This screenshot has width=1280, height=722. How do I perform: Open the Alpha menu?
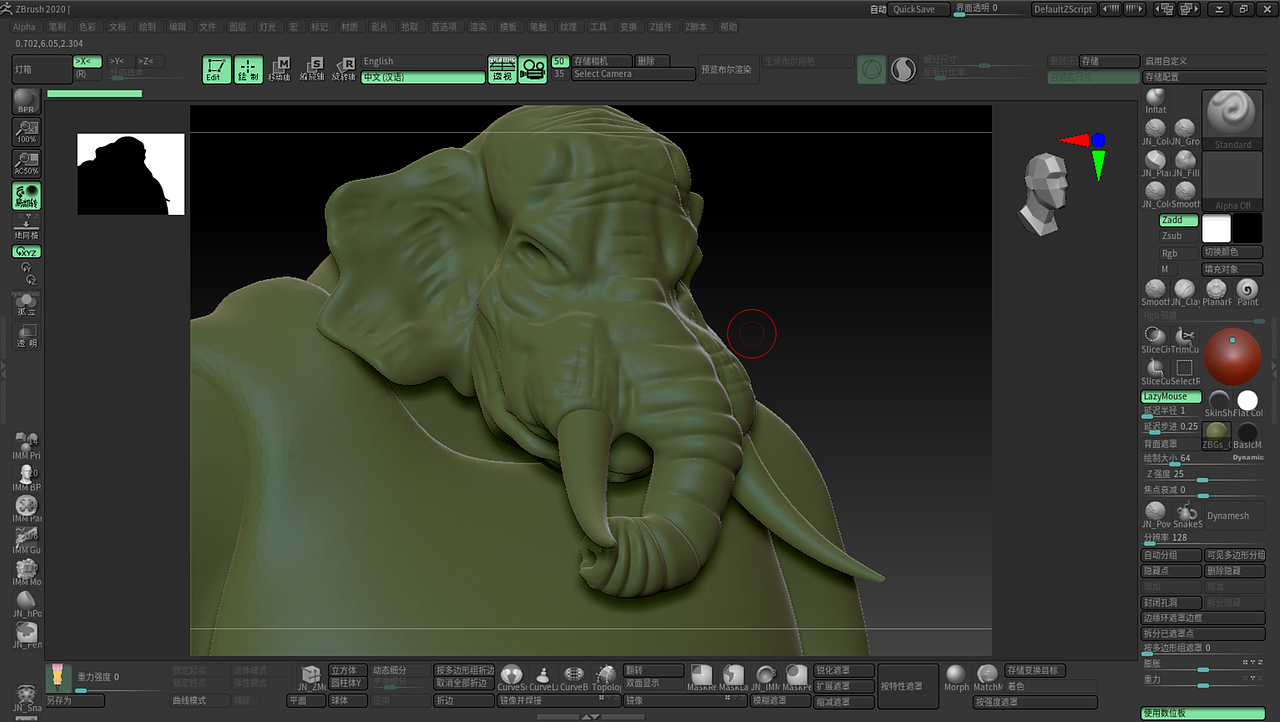[23, 27]
